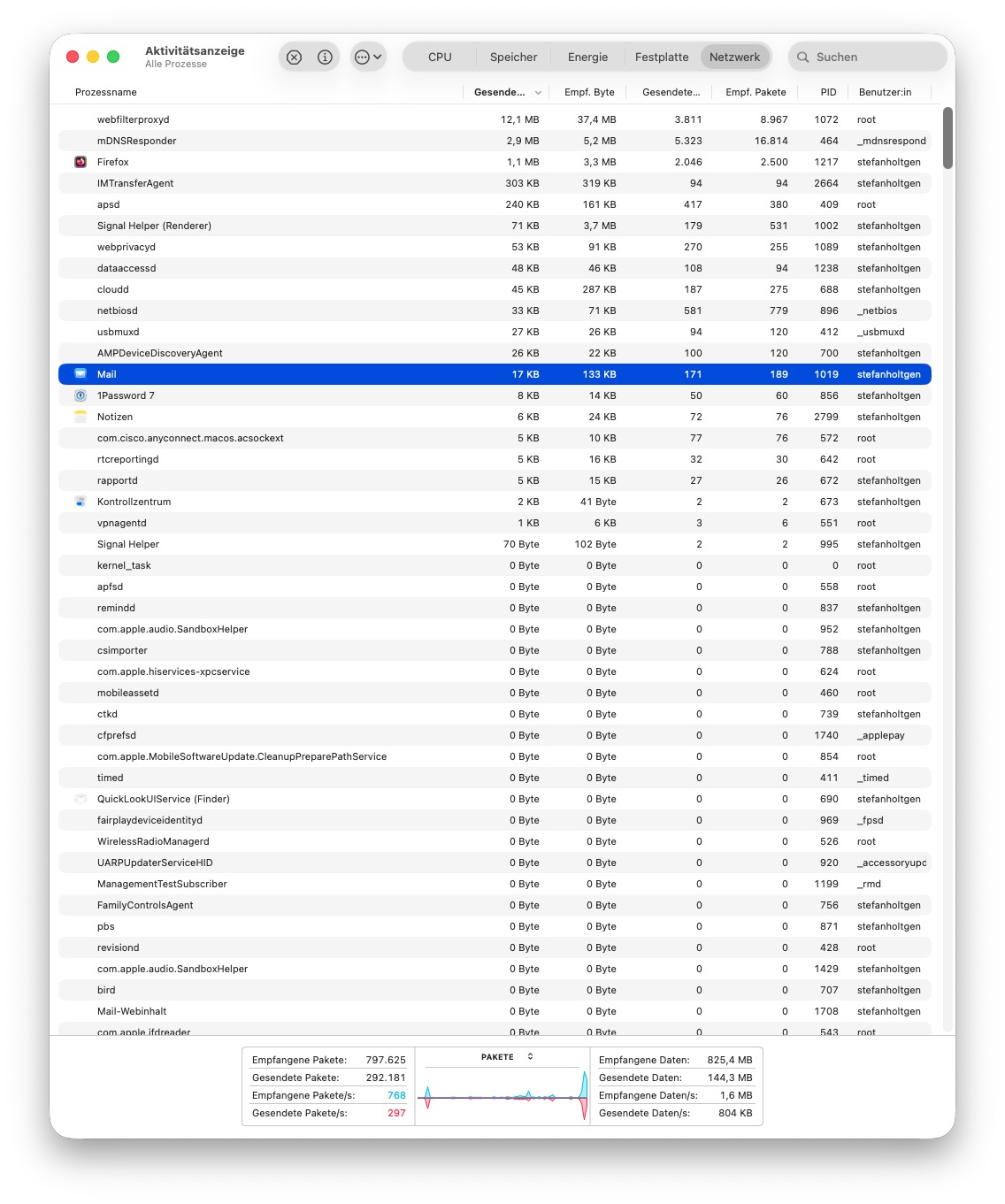Select the webfilterproxyd process row

[495, 119]
